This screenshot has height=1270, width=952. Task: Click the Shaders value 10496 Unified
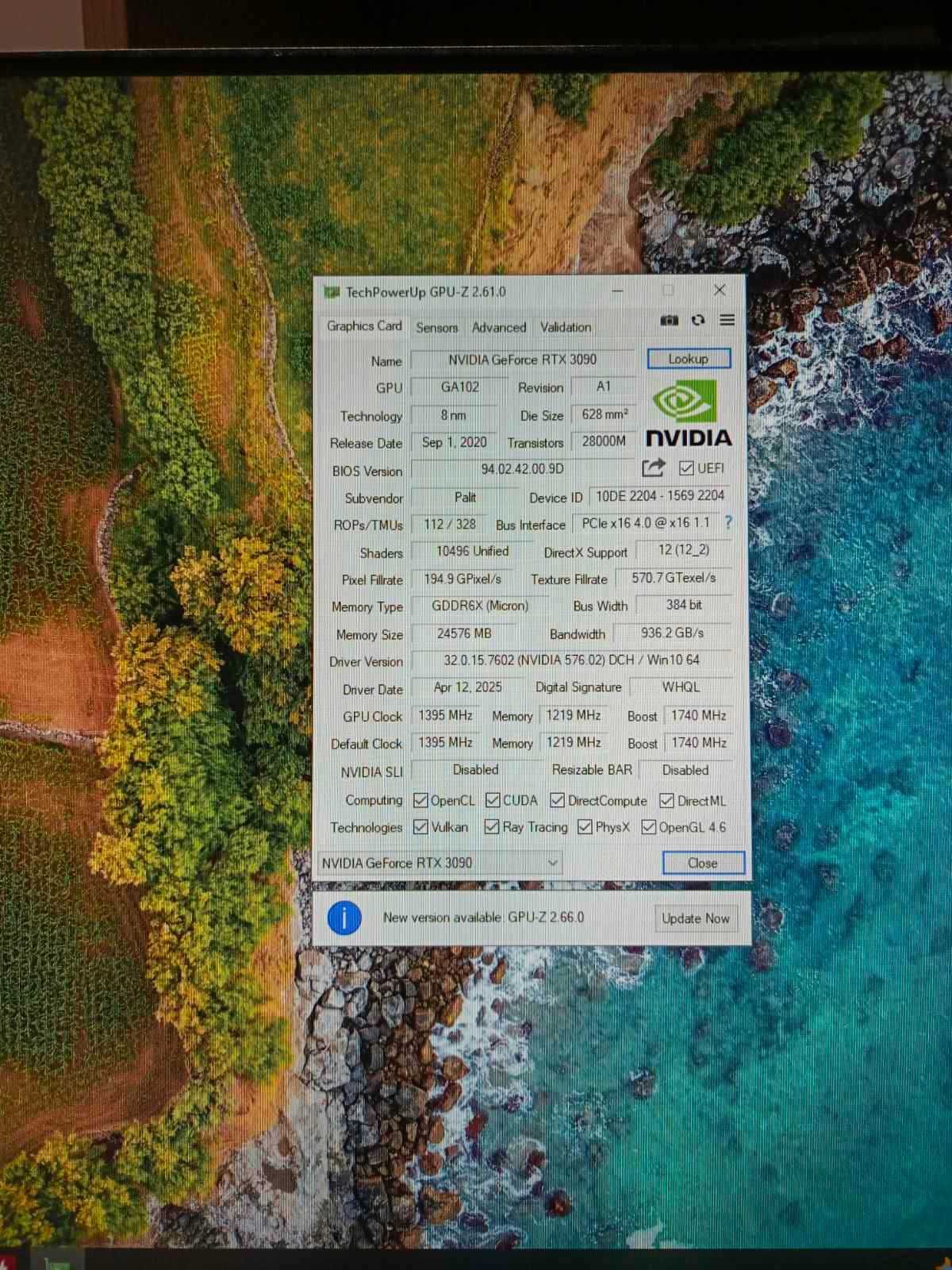point(472,552)
